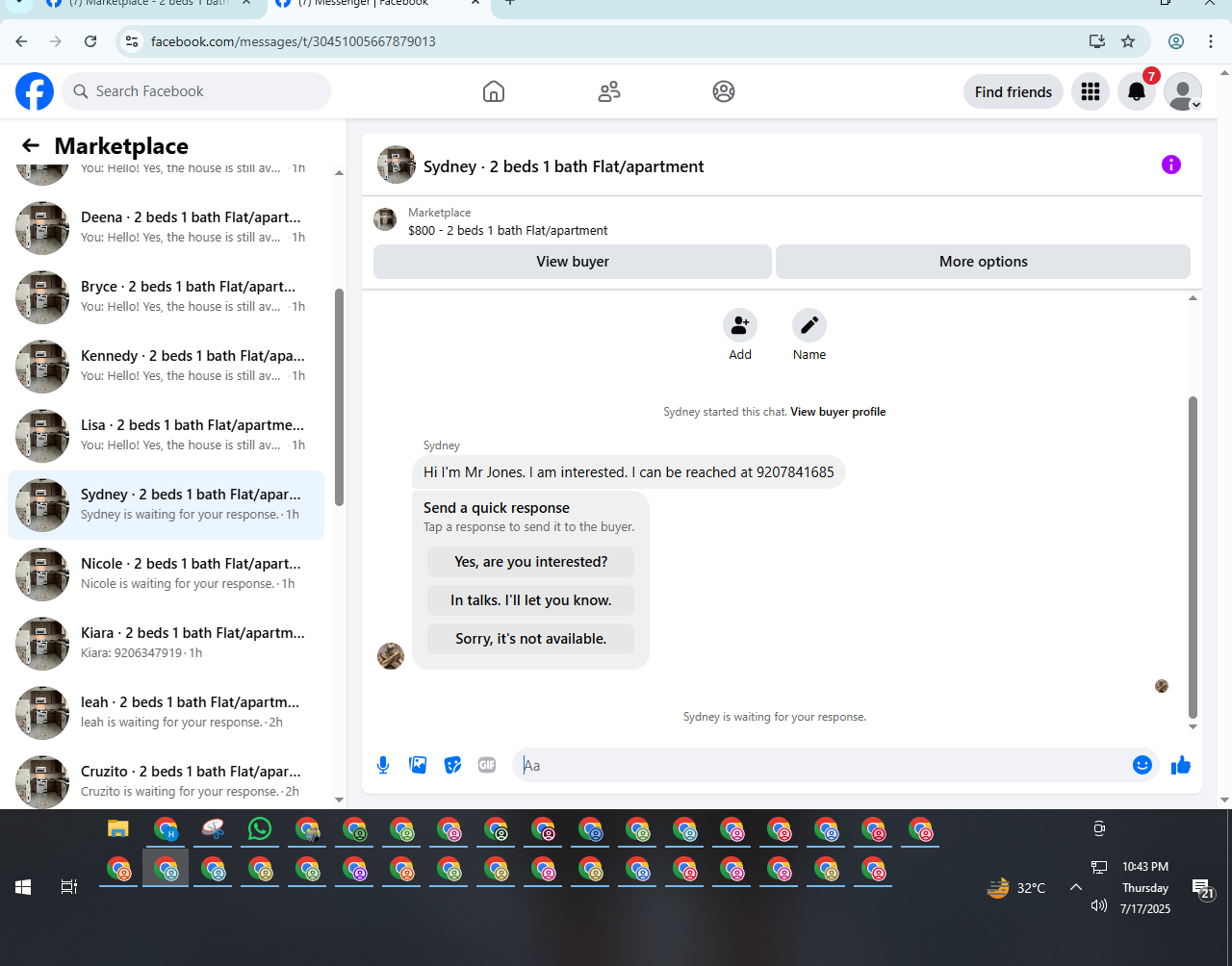
Task: Go back using the Marketplace arrow
Action: point(31,145)
